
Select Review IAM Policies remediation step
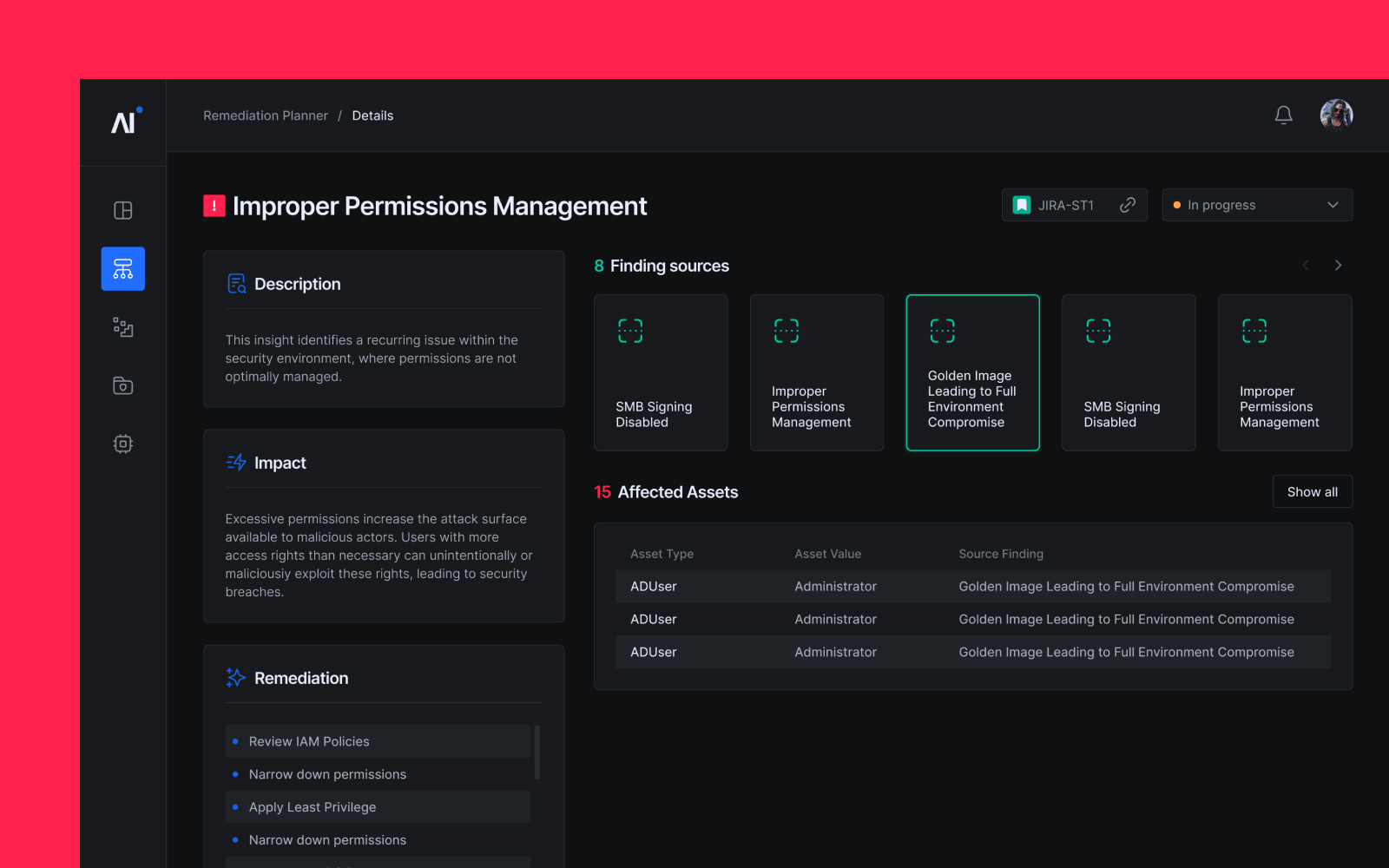click(x=378, y=741)
